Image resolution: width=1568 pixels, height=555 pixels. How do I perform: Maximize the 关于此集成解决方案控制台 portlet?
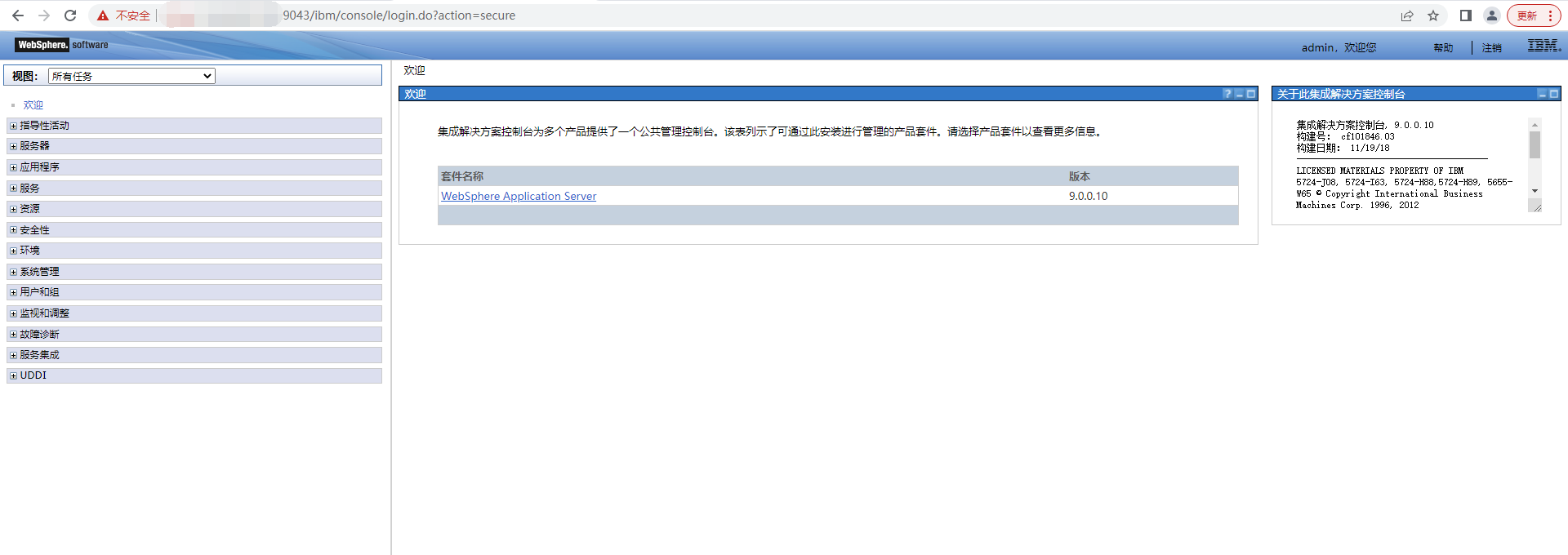(1553, 94)
